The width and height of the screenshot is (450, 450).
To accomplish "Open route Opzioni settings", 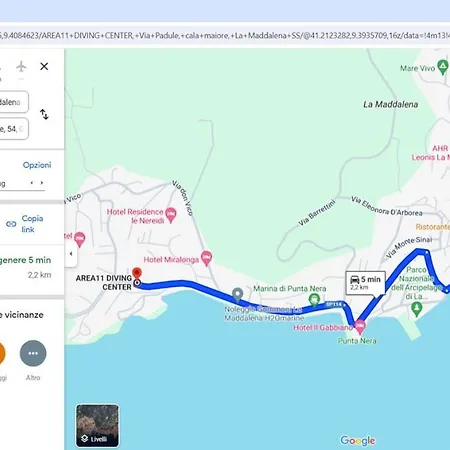I will click(37, 165).
